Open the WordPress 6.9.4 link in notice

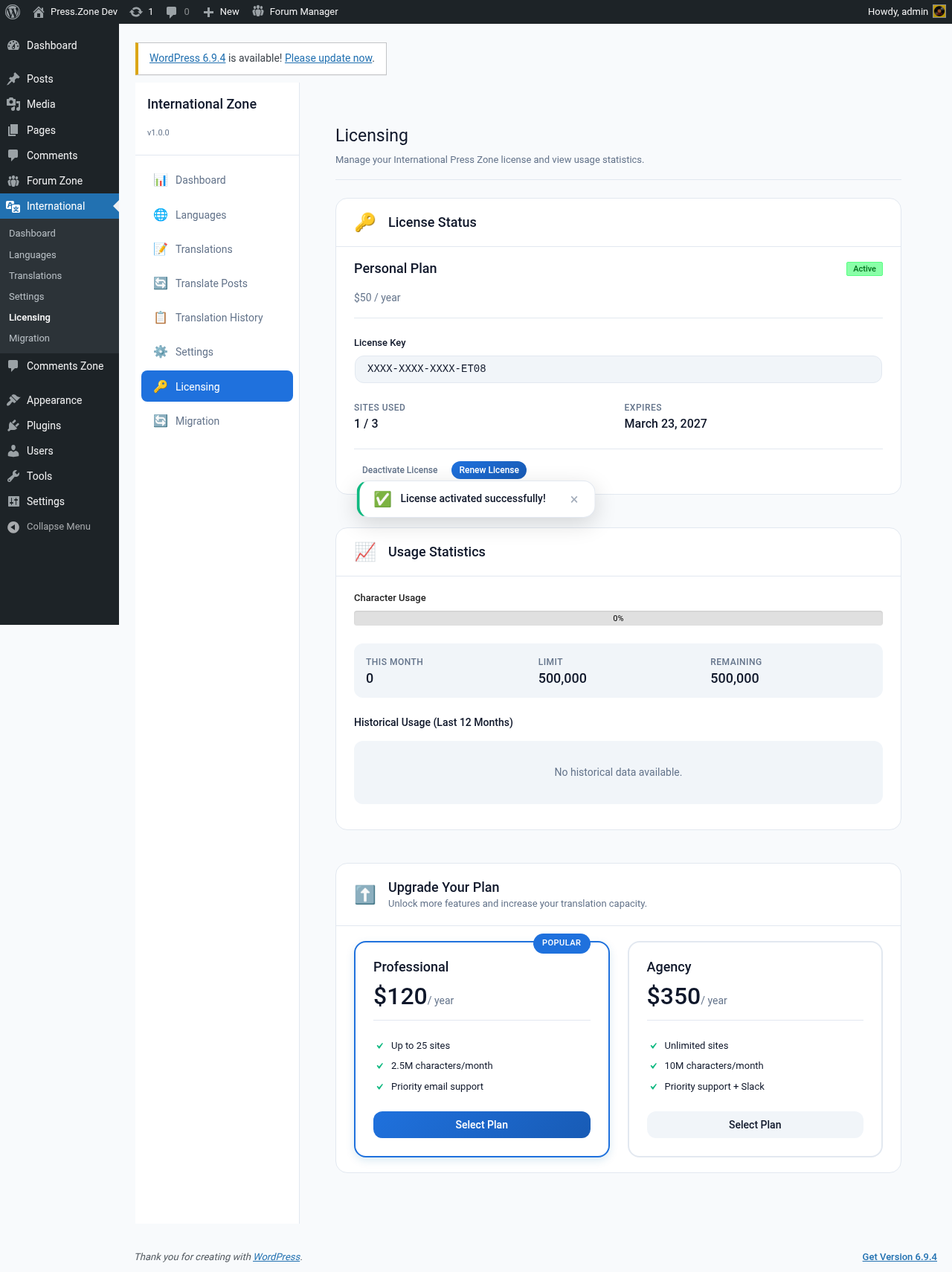187,58
